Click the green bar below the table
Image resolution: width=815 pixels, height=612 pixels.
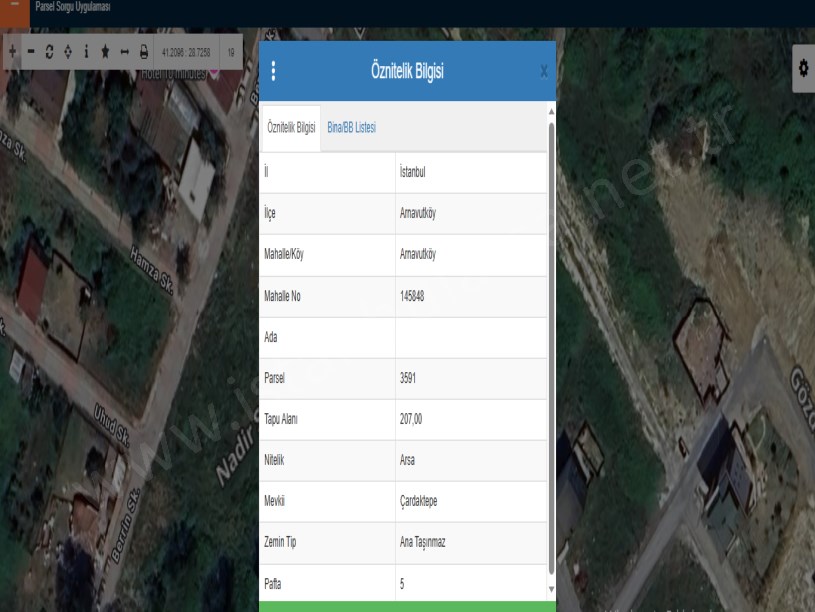click(x=407, y=606)
